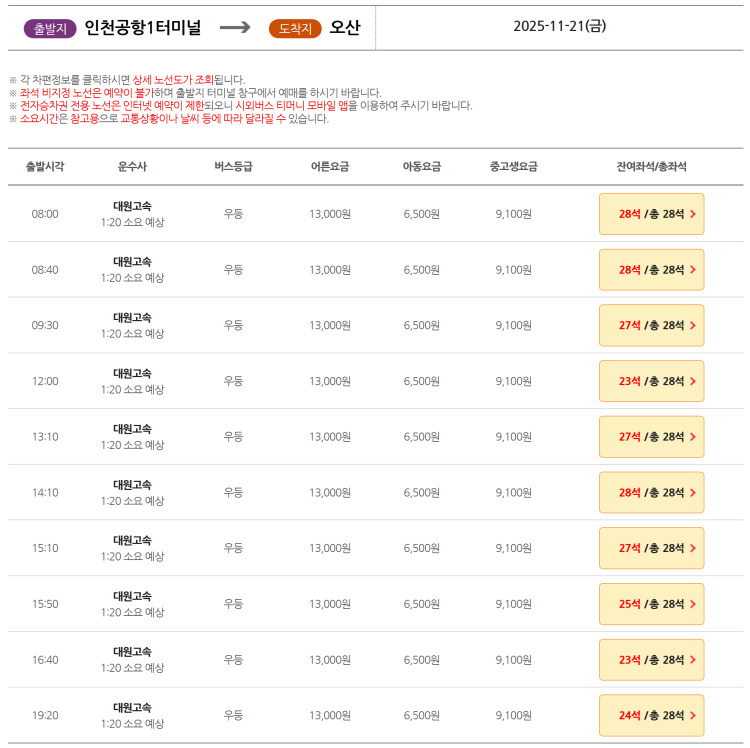Select the 출발지 badge
The height and width of the screenshot is (748, 750).
[x=50, y=28]
